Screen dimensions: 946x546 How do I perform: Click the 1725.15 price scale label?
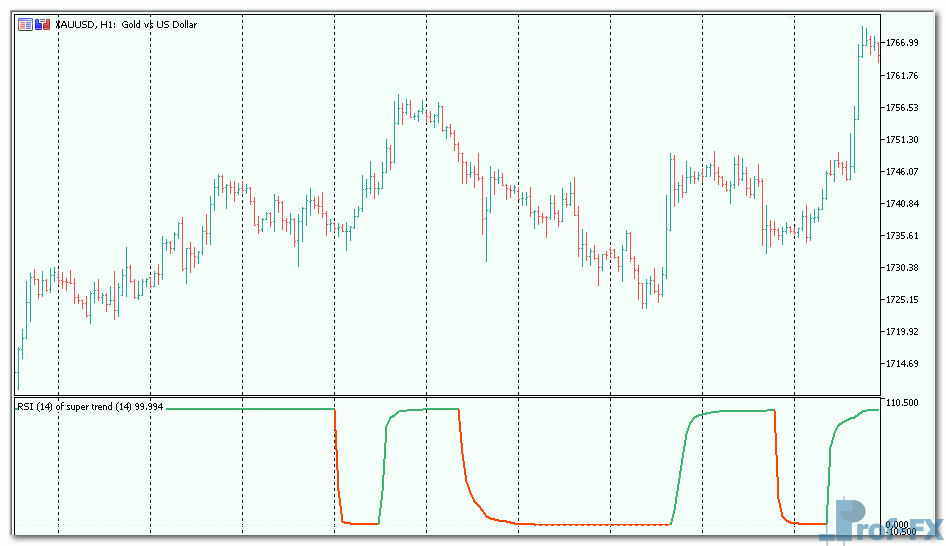[902, 299]
